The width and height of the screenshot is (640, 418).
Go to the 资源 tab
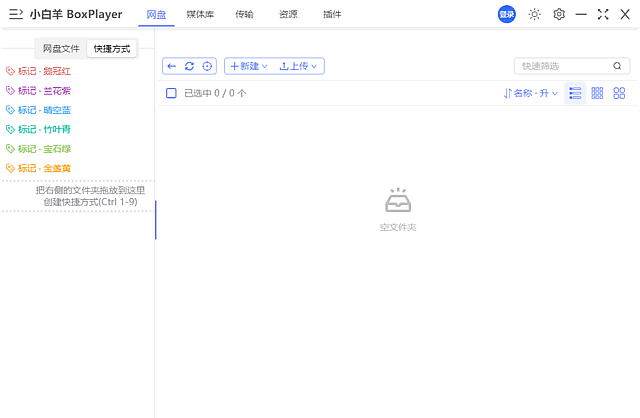[288, 15]
